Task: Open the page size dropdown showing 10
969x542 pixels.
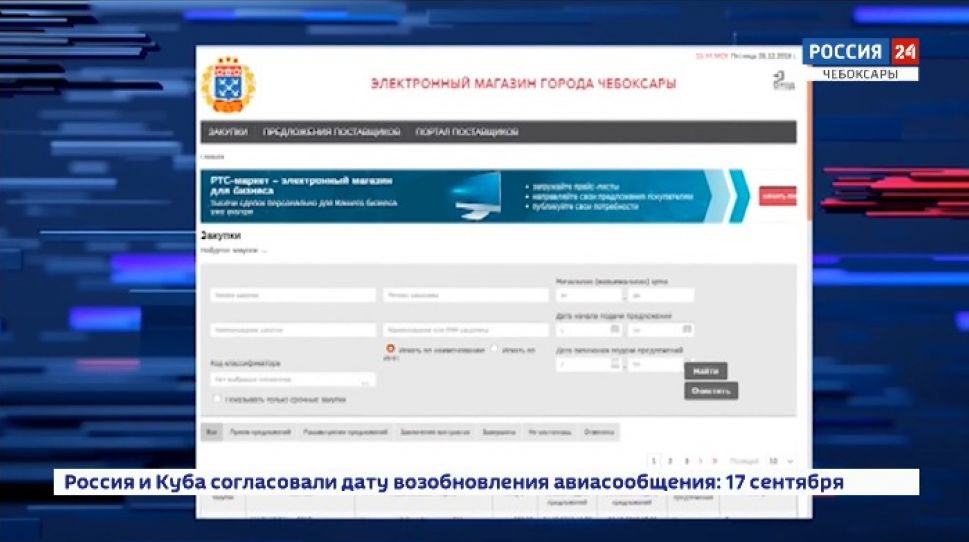Action: [x=781, y=461]
